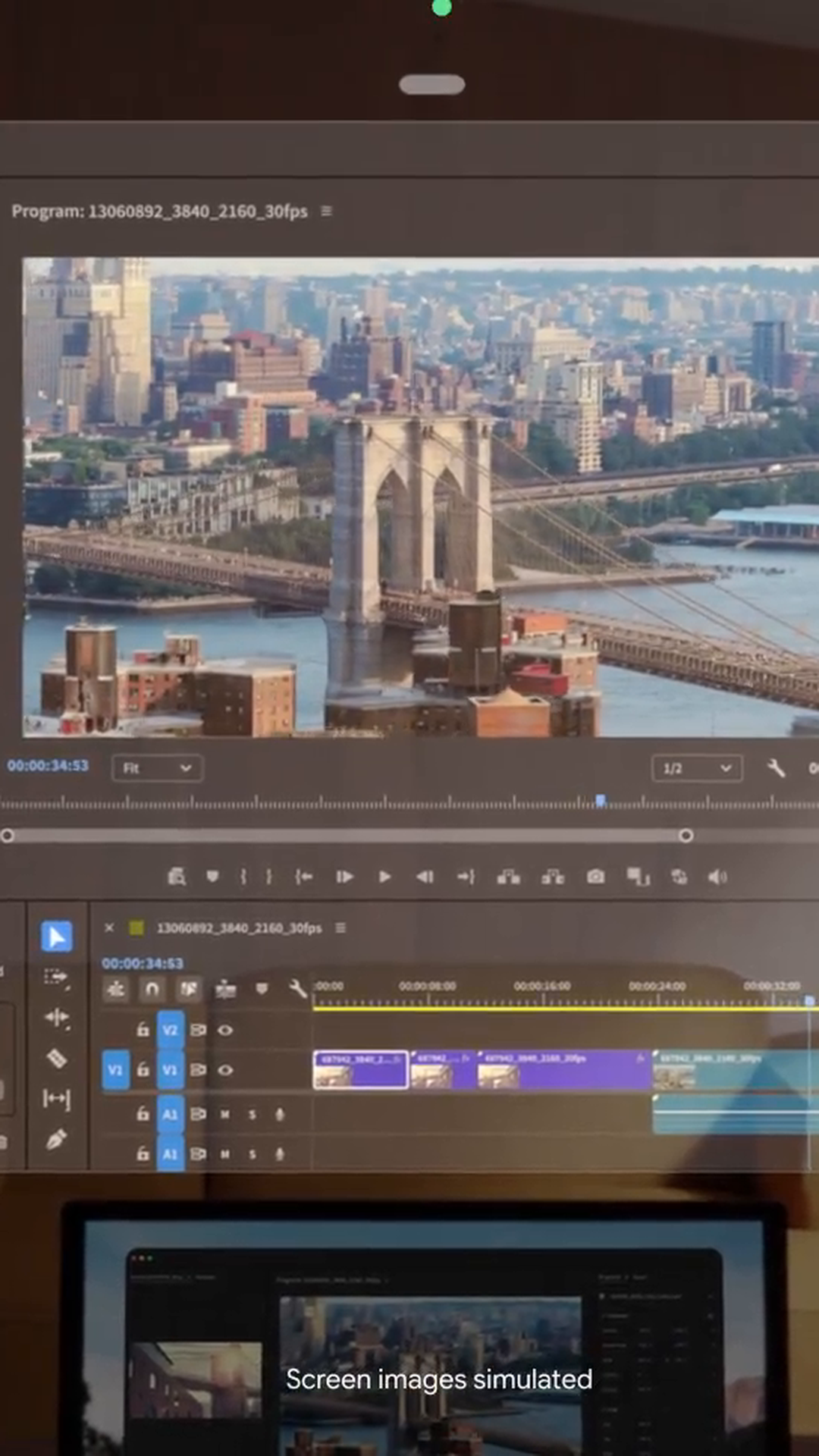
Task: Open the Fit zoom level dropdown
Action: tap(157, 768)
